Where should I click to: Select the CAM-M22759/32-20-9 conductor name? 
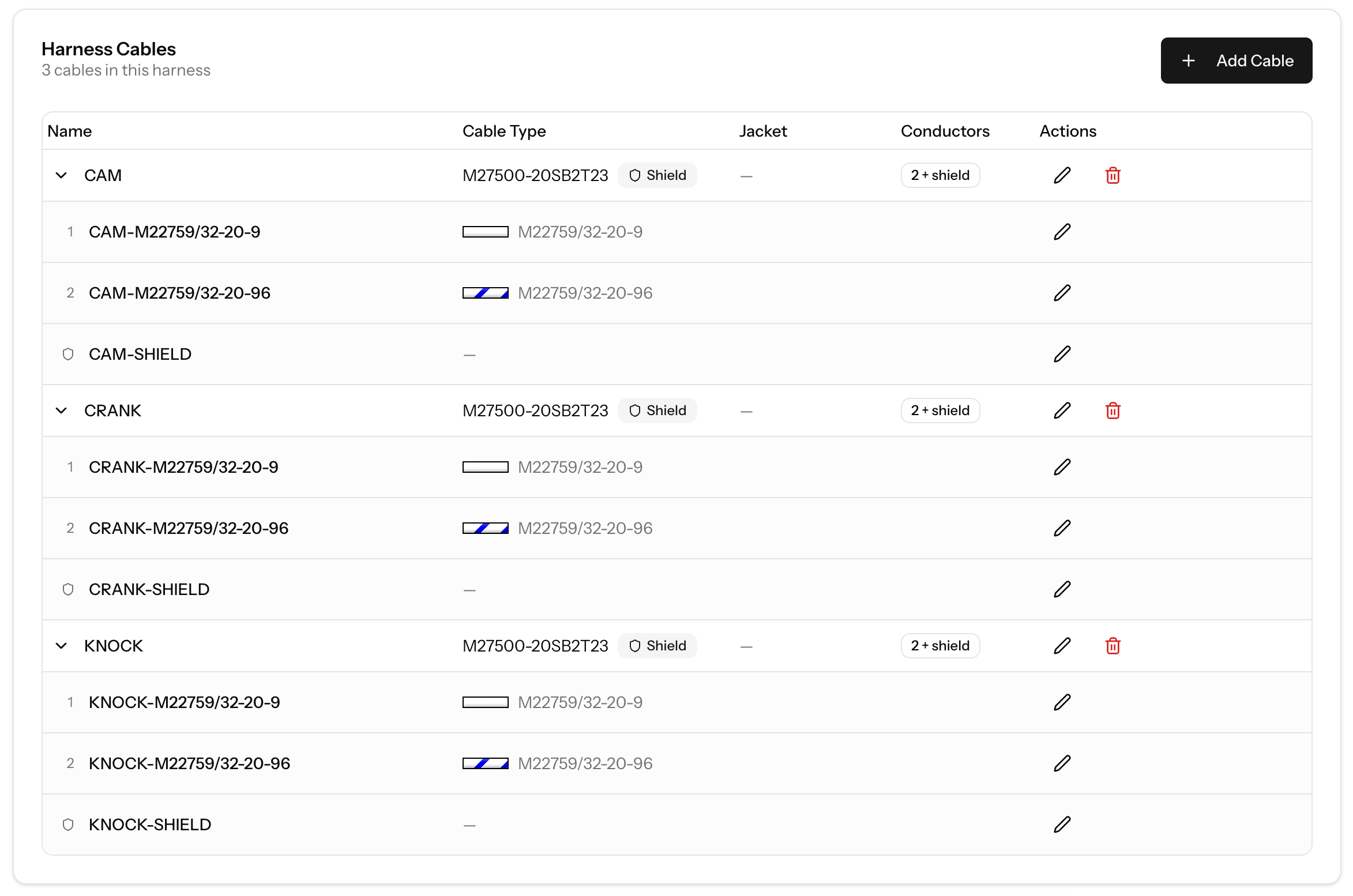pyautogui.click(x=175, y=232)
